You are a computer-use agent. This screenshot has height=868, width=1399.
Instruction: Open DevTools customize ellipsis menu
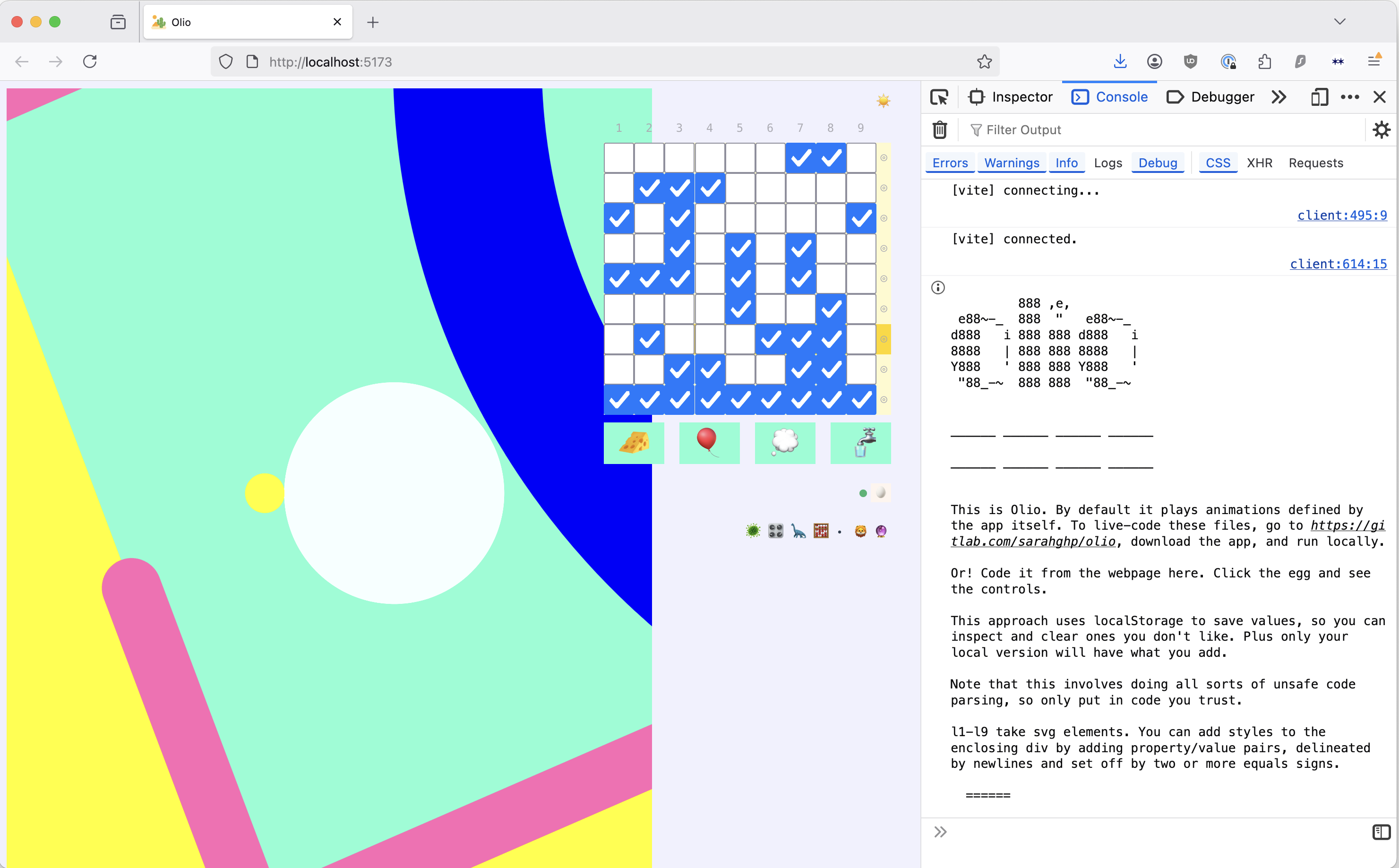pyautogui.click(x=1350, y=97)
